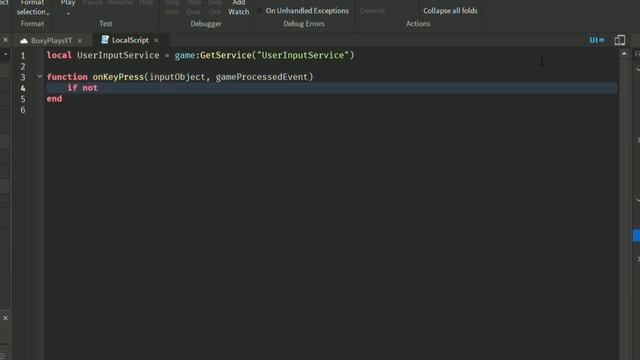Toggle On Unhandled Exceptions option
Viewport: 640px width, 360px height.
pos(303,11)
